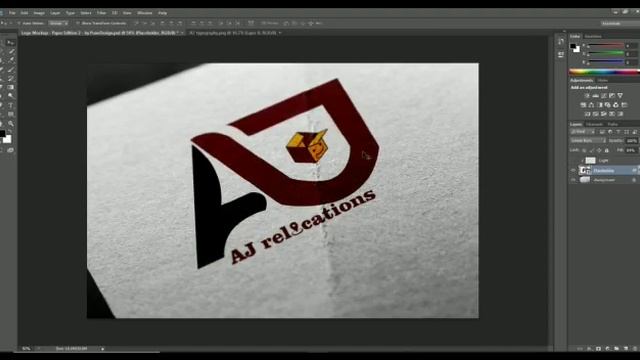Viewport: 640px width, 360px height.
Task: Add a Hue/Saturation adjustment
Action: click(583, 105)
